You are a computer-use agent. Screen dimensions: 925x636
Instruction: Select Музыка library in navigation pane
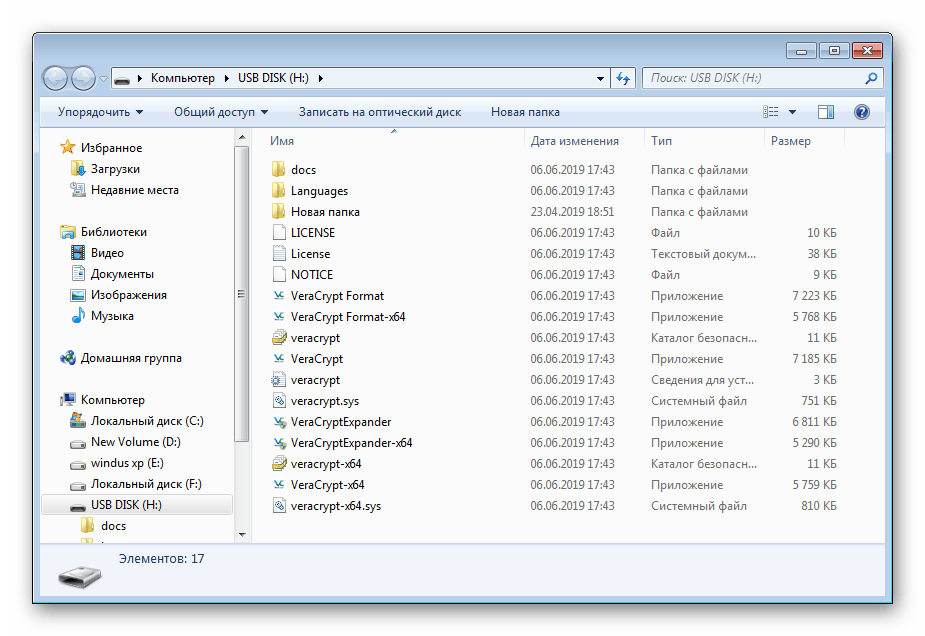pos(112,316)
